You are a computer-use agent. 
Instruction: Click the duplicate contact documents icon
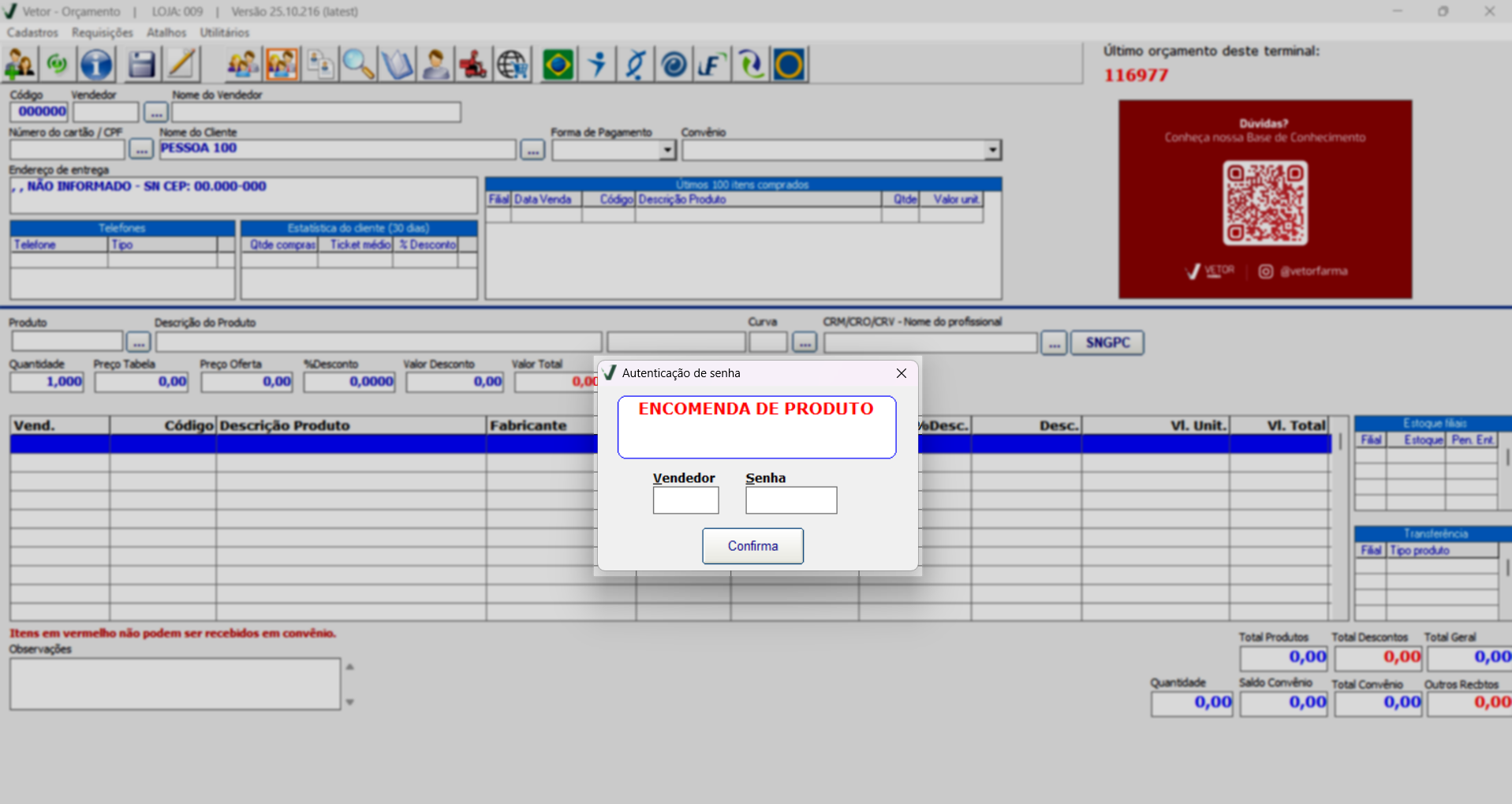point(320,65)
